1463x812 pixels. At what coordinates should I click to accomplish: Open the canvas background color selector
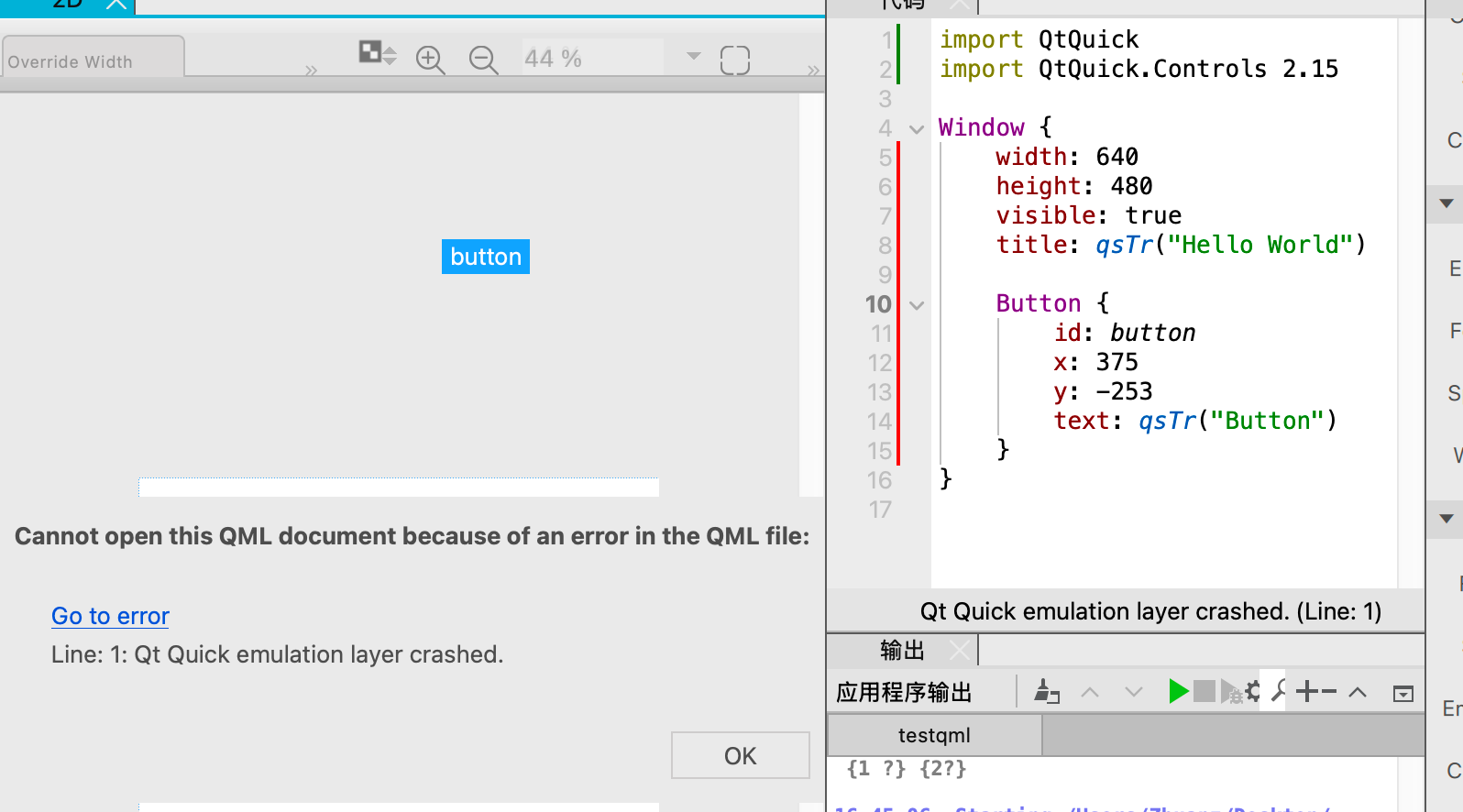[377, 53]
